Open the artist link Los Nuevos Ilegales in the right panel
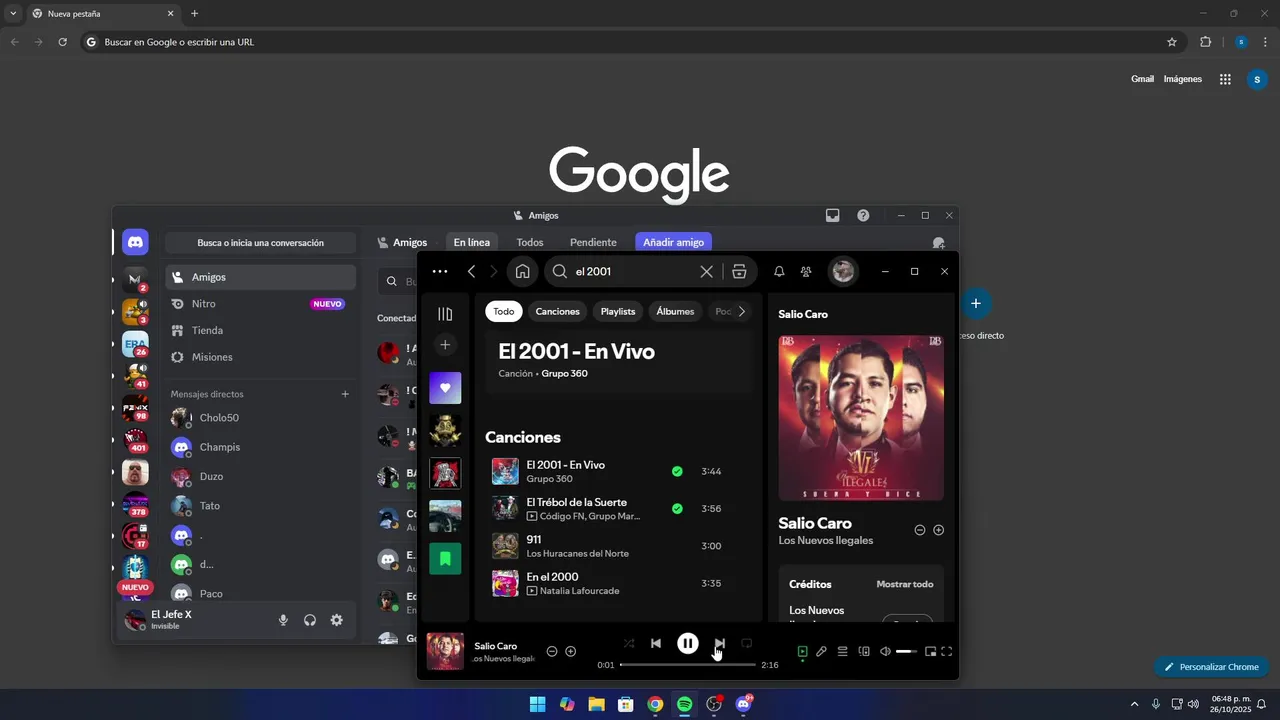The height and width of the screenshot is (720, 1280). coord(826,541)
